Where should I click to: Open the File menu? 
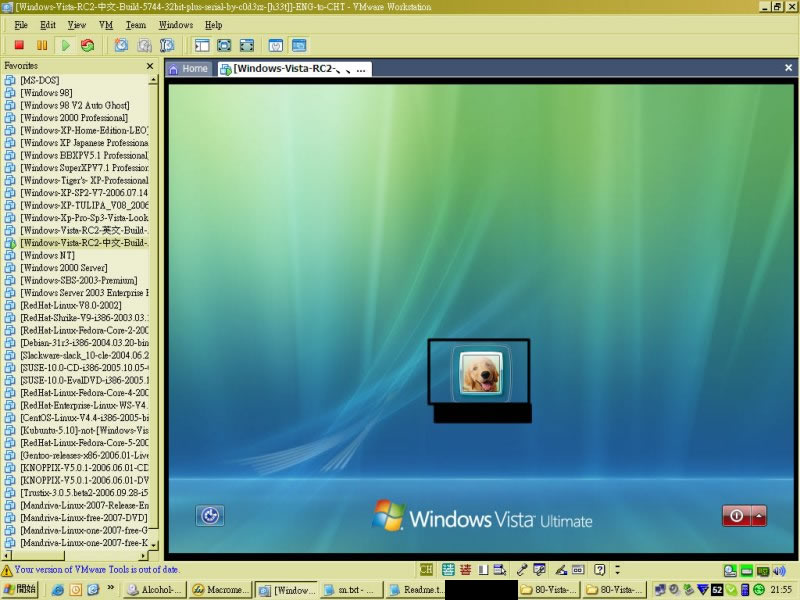point(21,25)
